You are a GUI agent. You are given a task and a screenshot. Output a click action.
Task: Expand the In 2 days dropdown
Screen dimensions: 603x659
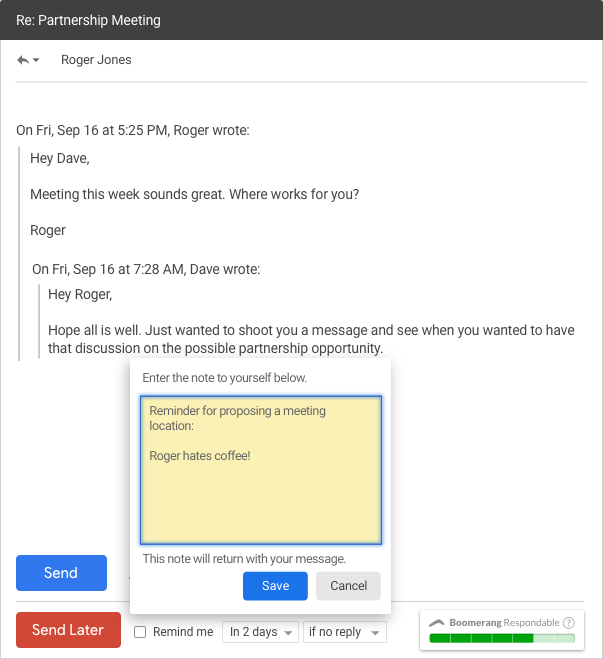click(x=260, y=632)
